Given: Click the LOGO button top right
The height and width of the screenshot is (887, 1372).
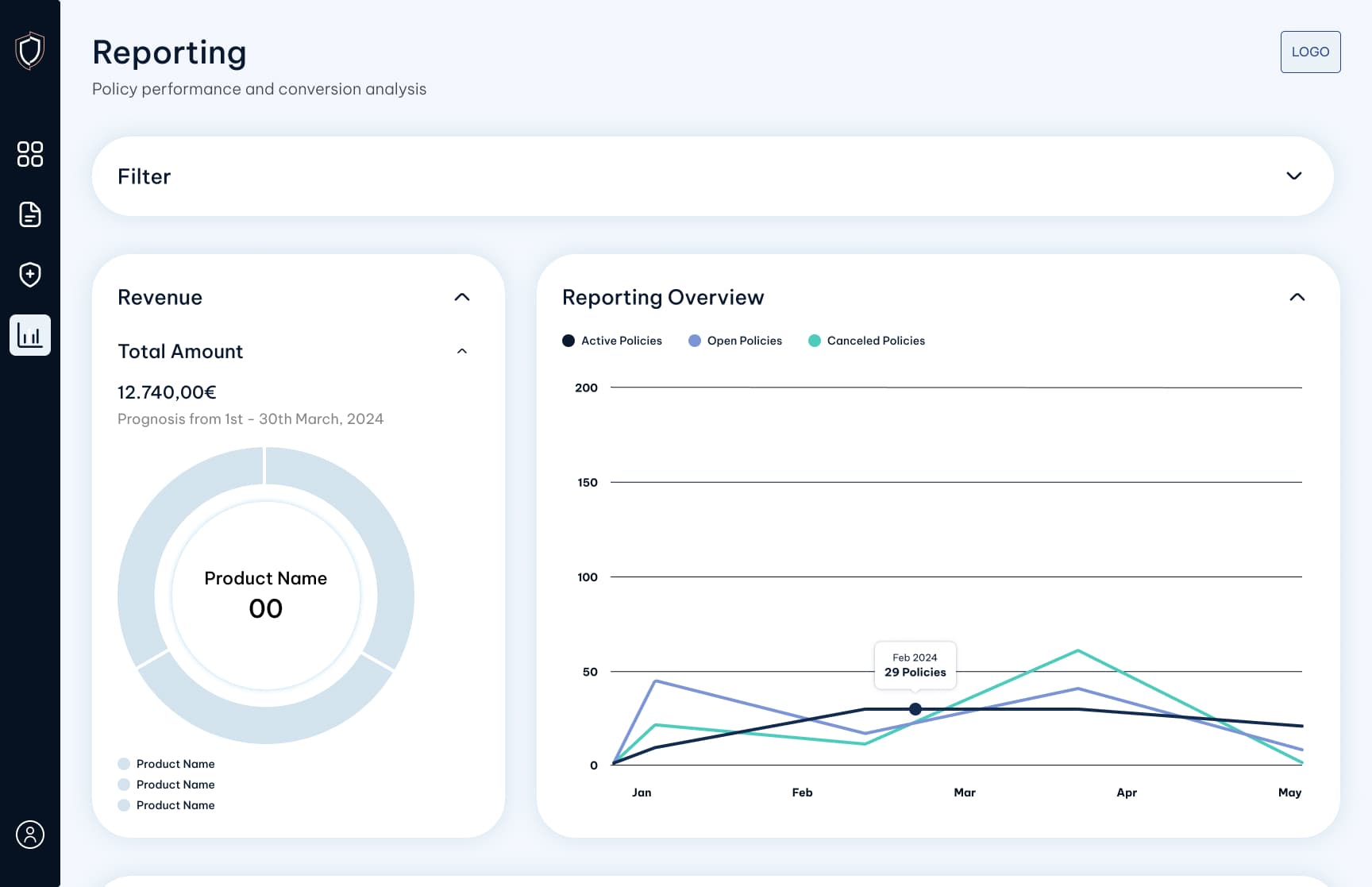Looking at the screenshot, I should (x=1310, y=52).
